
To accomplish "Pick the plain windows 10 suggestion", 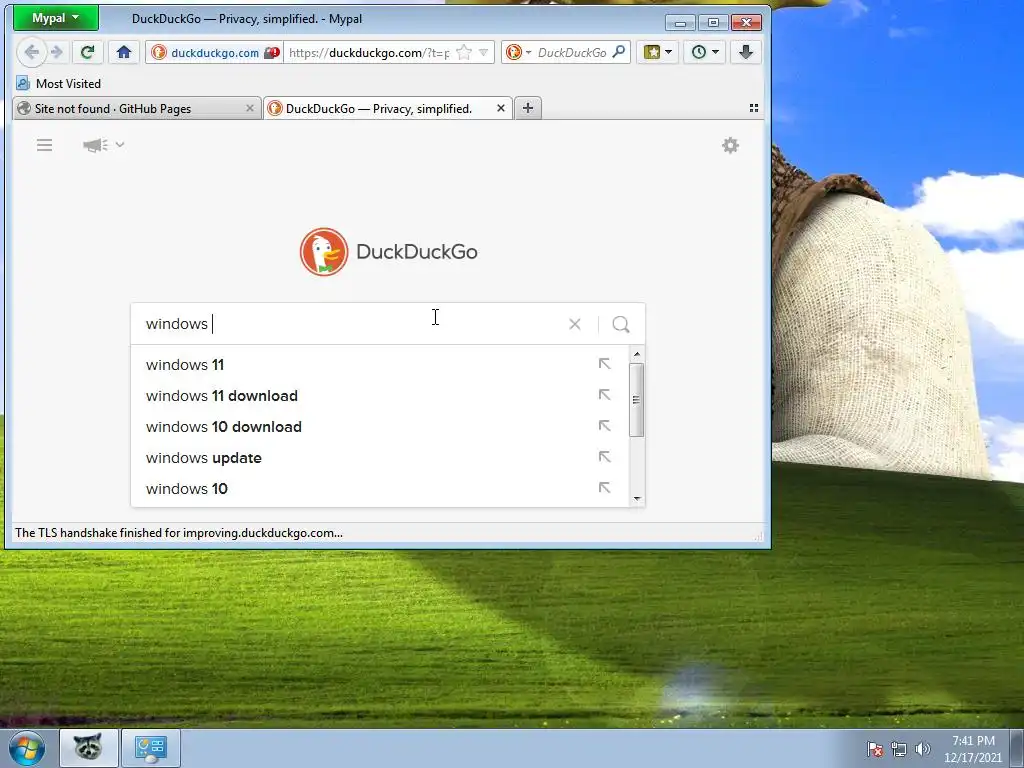I will click(379, 488).
